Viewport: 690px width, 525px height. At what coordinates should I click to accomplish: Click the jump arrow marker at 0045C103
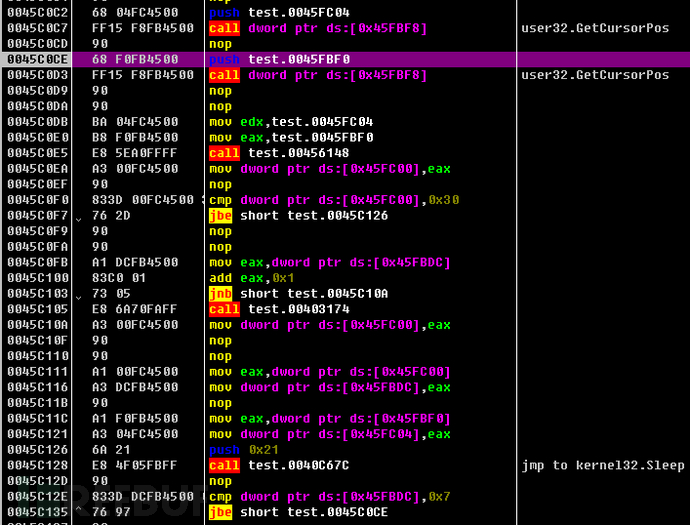[78, 297]
